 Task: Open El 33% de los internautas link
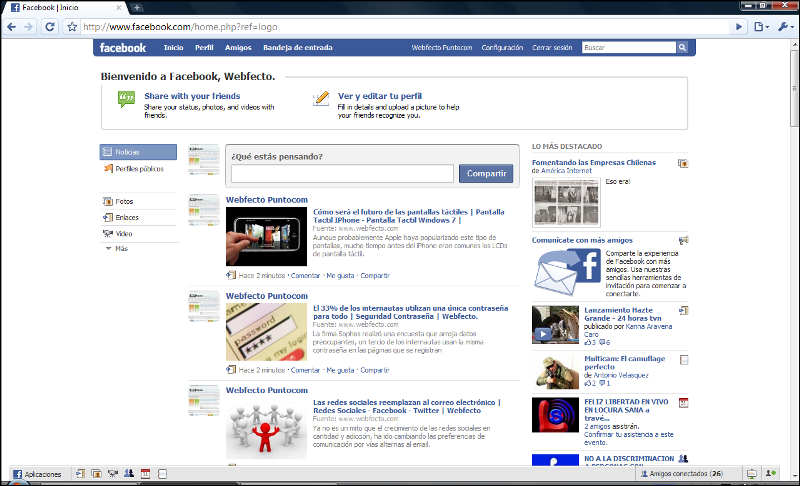tap(411, 312)
